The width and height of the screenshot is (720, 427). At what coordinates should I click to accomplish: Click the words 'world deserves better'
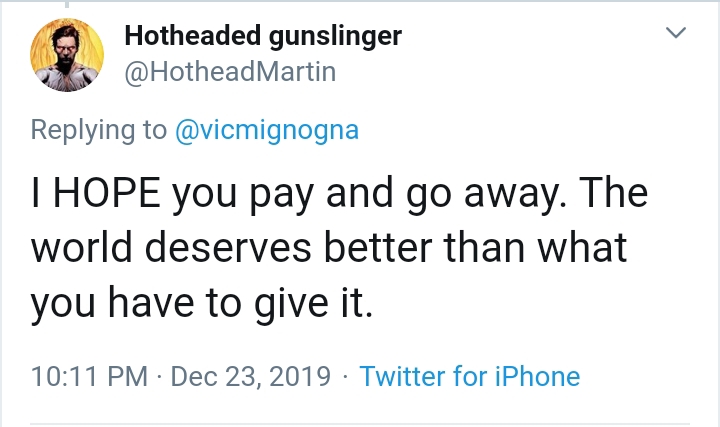point(232,248)
